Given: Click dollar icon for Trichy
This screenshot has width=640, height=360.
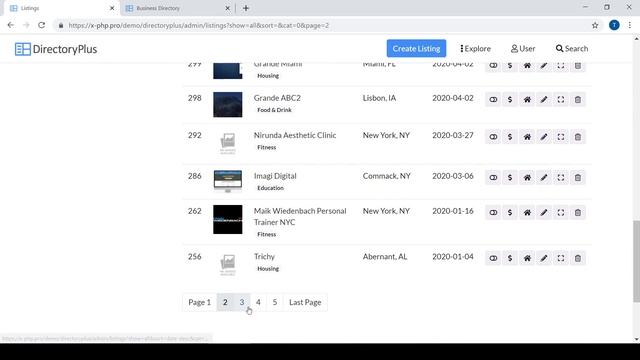Looking at the screenshot, I should [x=510, y=258].
